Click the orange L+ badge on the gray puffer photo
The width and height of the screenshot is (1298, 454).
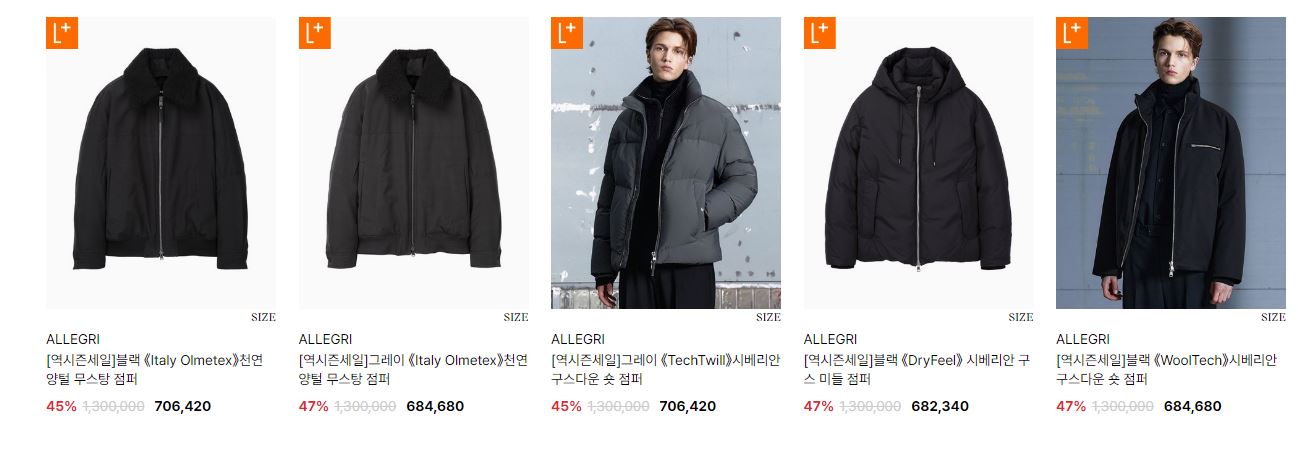[x=567, y=33]
